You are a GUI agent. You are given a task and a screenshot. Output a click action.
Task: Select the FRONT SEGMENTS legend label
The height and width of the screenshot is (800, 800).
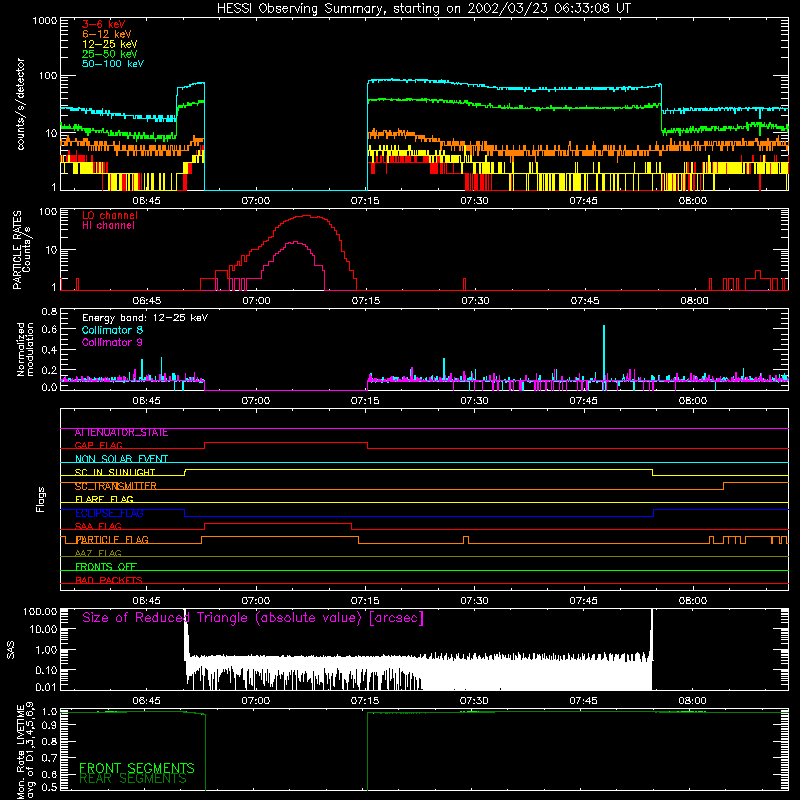click(x=137, y=768)
